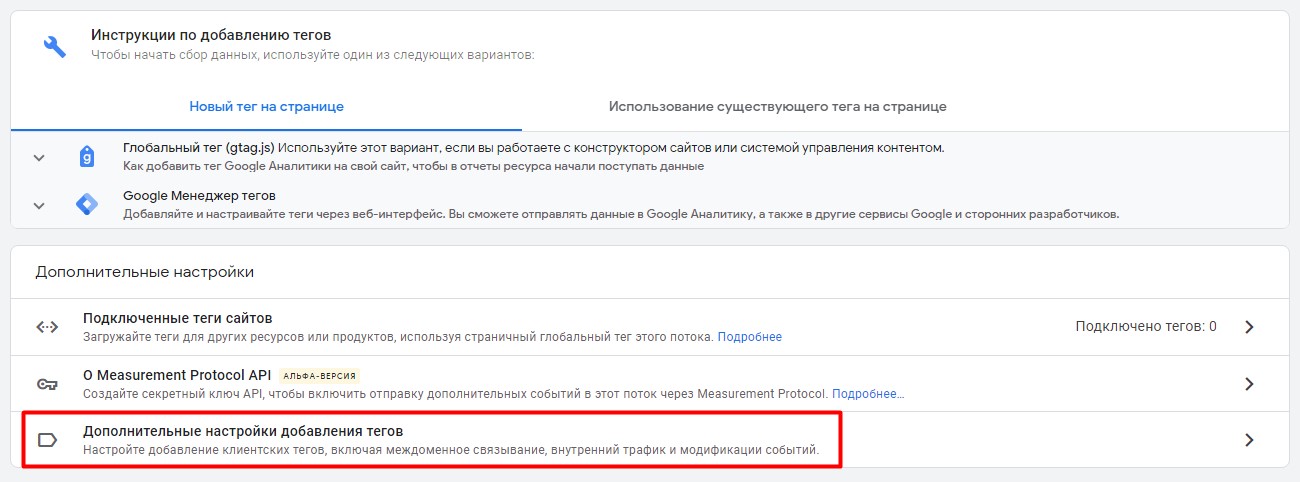Open Дополнительные настройки добавления тегов row
Viewport: 1300px width, 482px height.
pyautogui.click(x=650, y=440)
